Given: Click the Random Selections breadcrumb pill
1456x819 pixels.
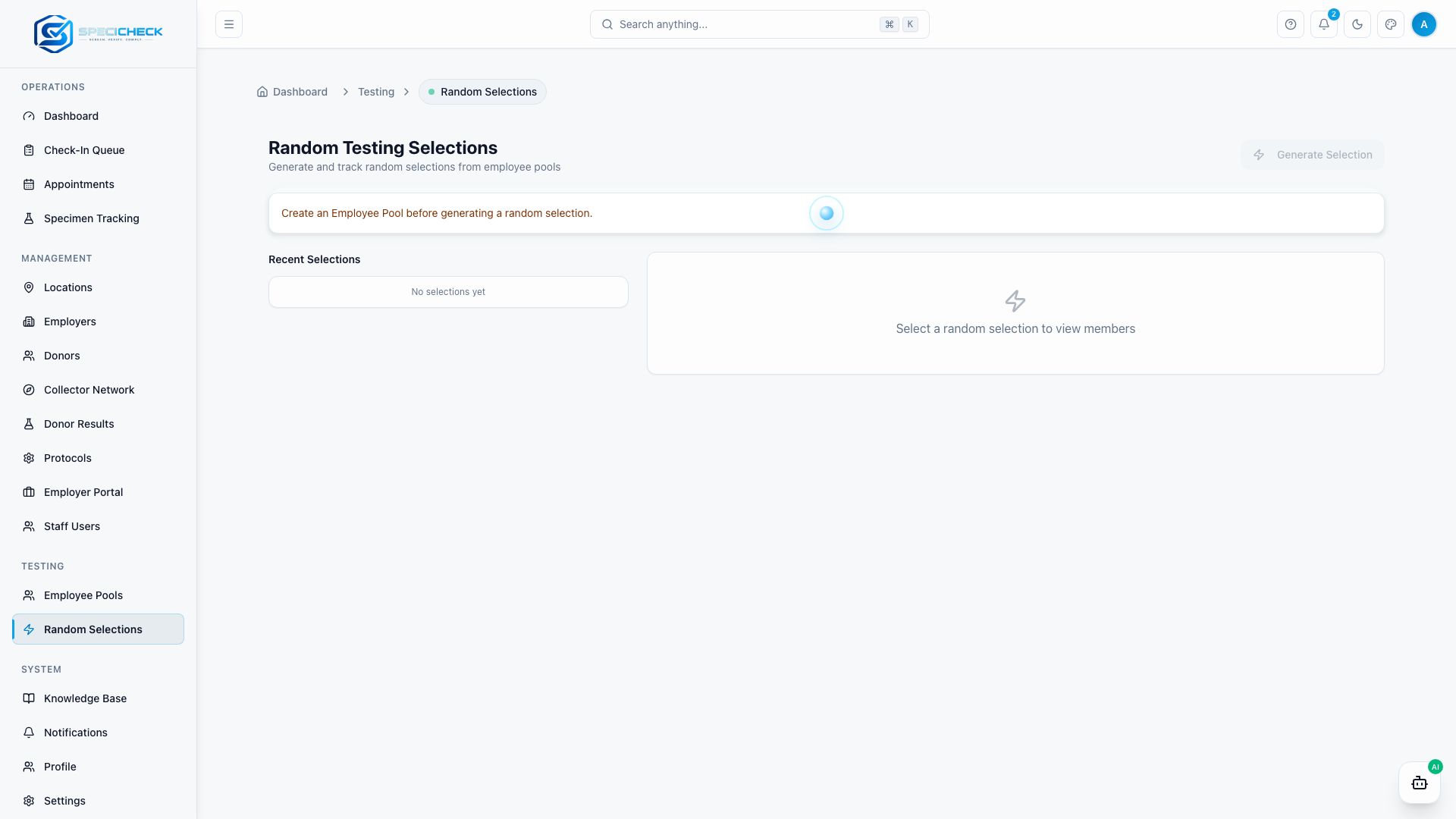Looking at the screenshot, I should pos(482,92).
